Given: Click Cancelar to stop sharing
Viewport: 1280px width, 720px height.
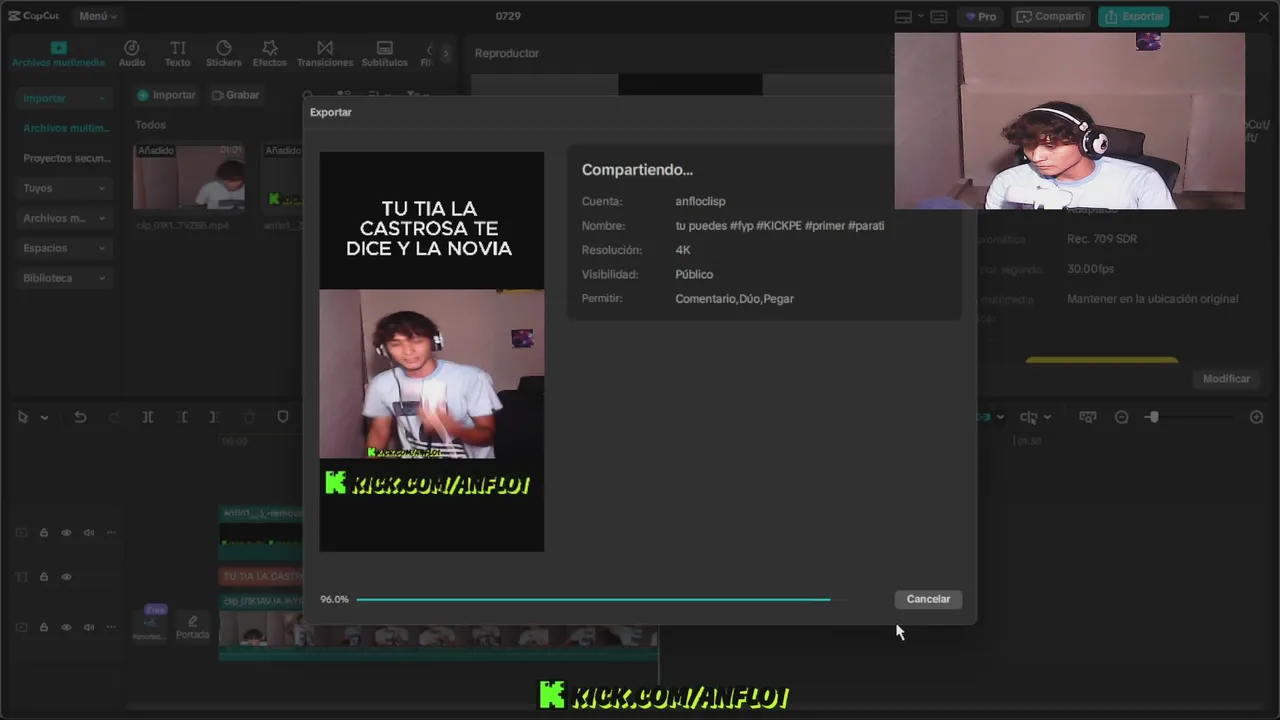Looking at the screenshot, I should pyautogui.click(x=928, y=599).
